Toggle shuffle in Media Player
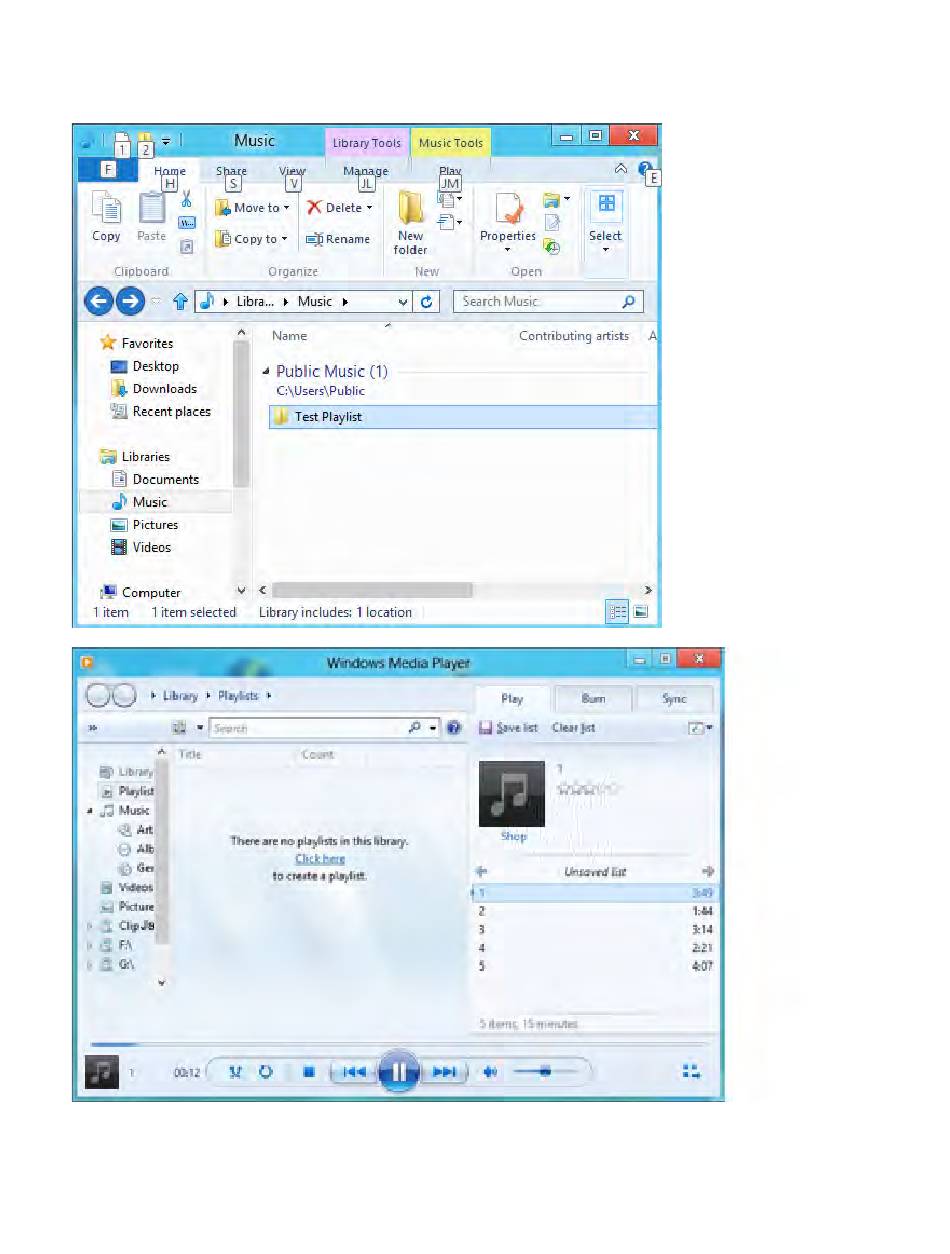950x1254 pixels. tap(236, 1072)
